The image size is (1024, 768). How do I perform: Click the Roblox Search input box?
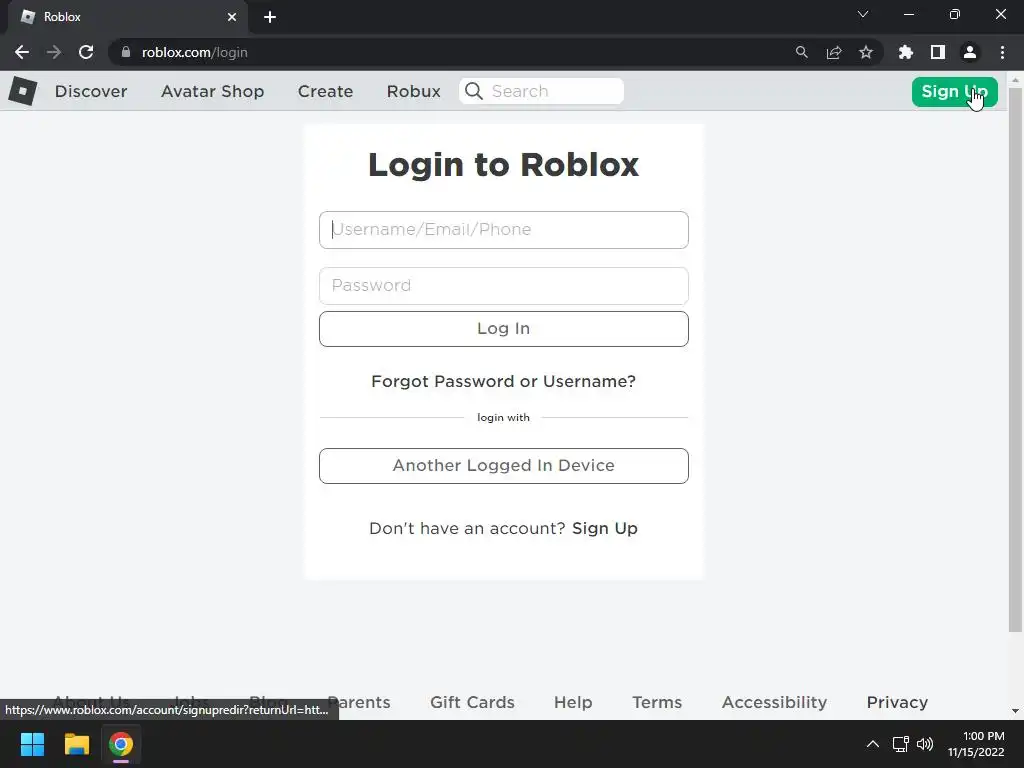pyautogui.click(x=542, y=91)
